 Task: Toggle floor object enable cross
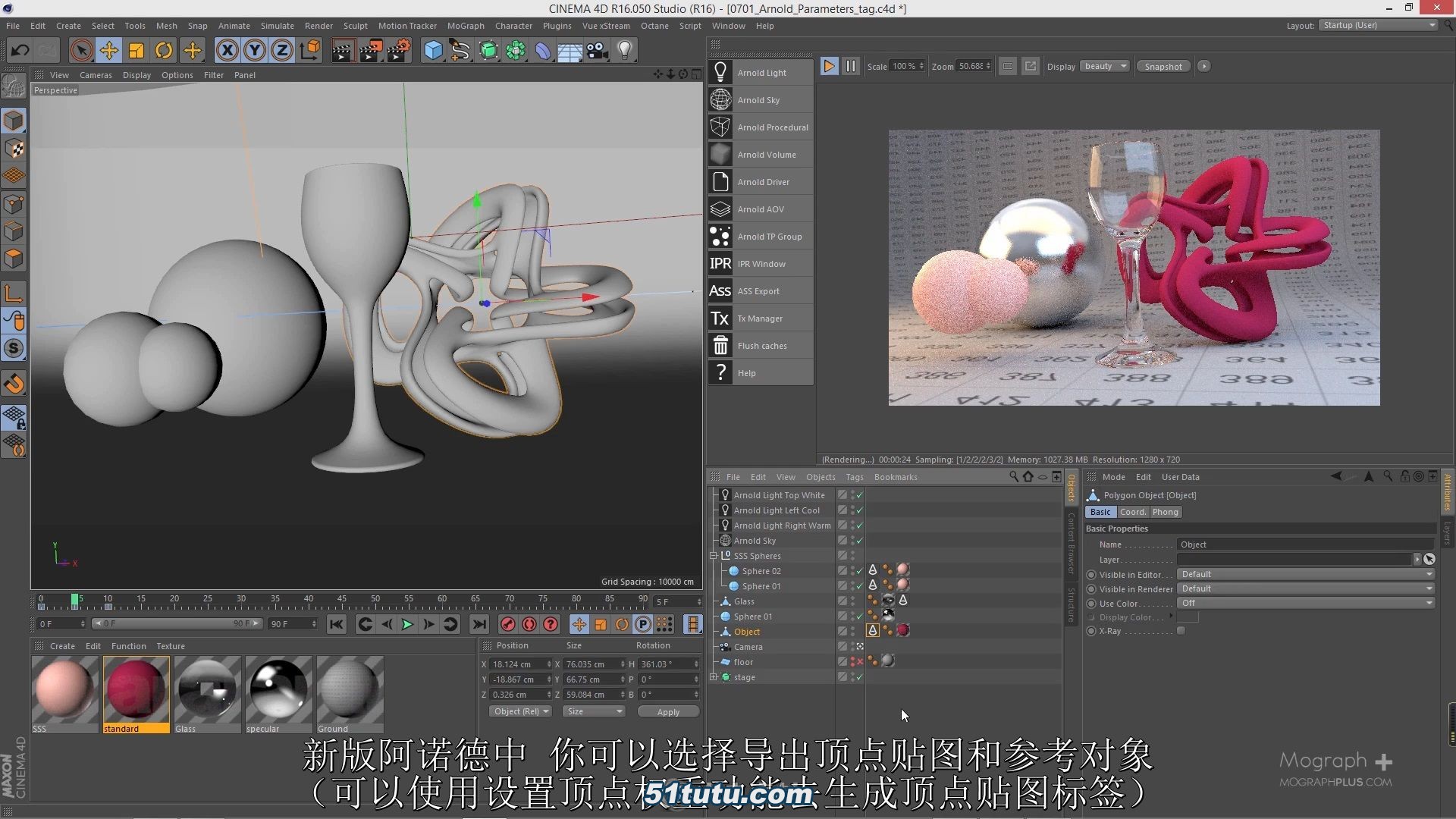coord(860,662)
